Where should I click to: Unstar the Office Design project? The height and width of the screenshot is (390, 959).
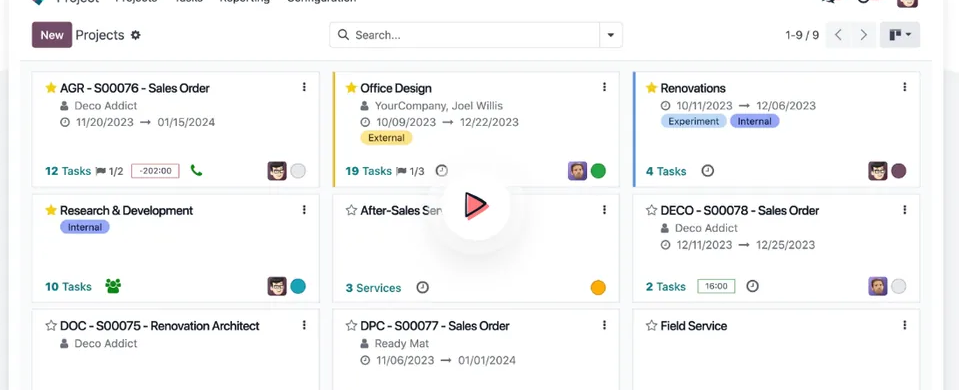click(351, 88)
